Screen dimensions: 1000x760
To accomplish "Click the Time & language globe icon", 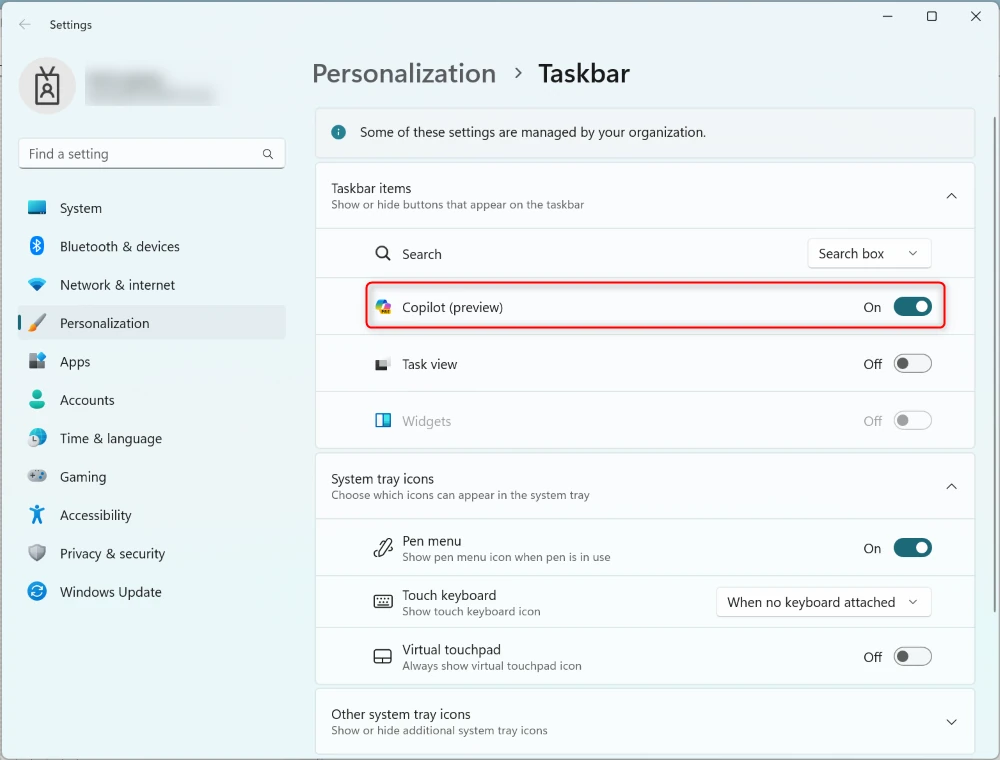I will (x=37, y=438).
